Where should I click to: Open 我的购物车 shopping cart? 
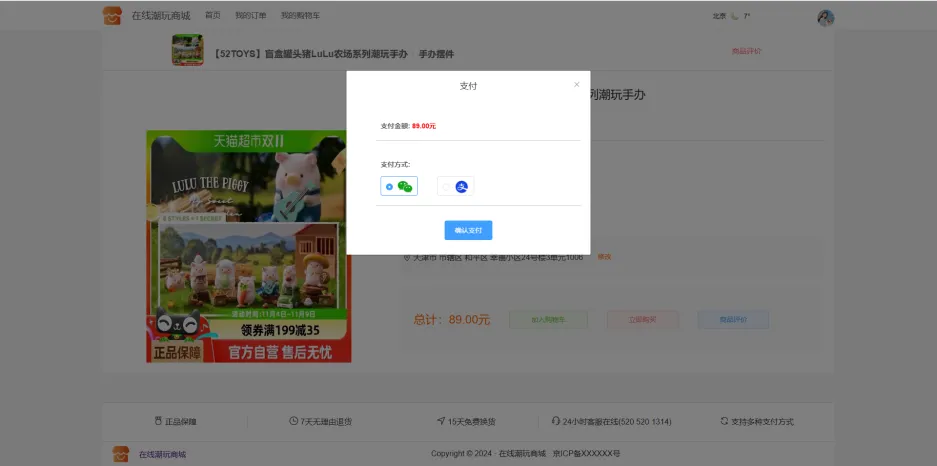click(x=300, y=16)
